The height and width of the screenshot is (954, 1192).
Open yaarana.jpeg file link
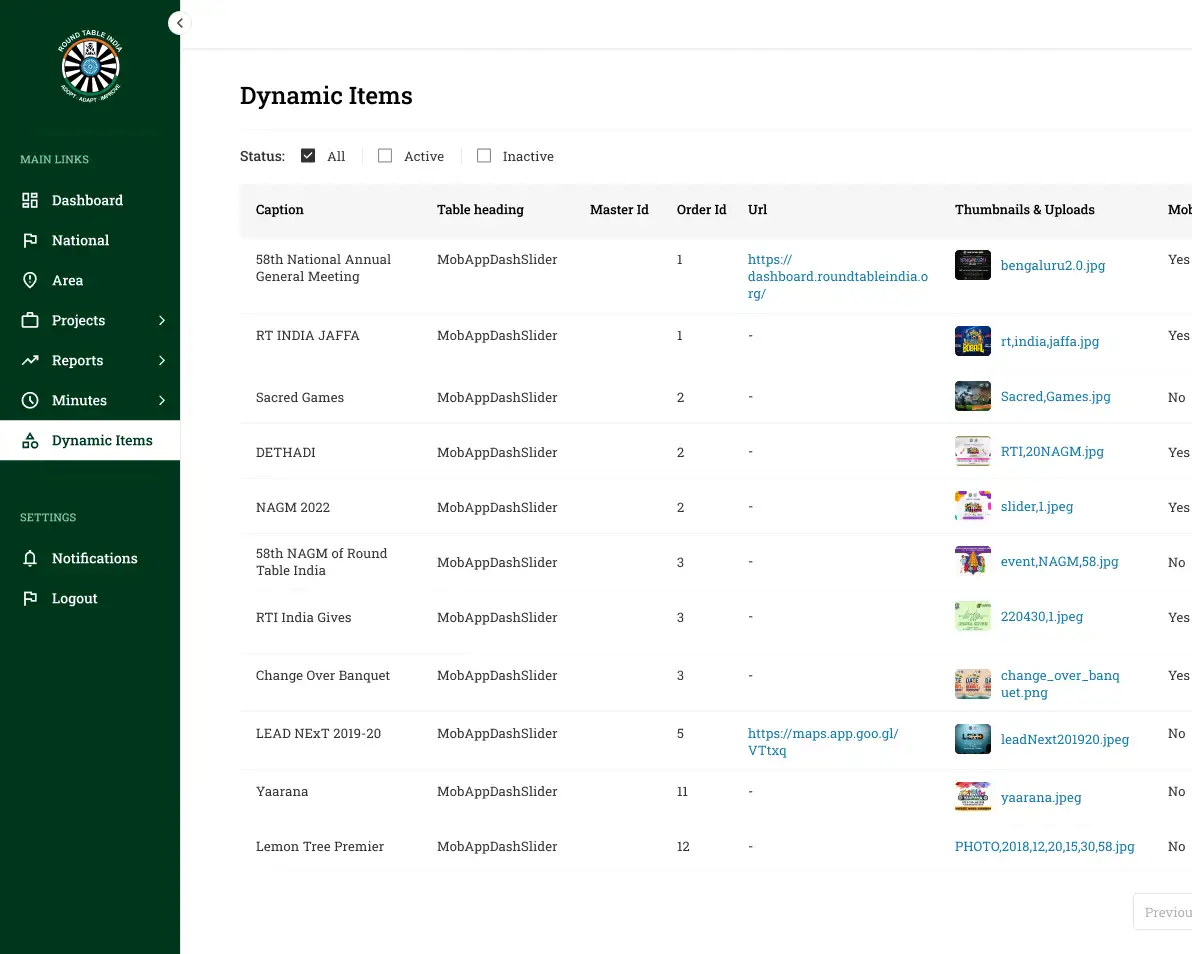pyautogui.click(x=1041, y=797)
